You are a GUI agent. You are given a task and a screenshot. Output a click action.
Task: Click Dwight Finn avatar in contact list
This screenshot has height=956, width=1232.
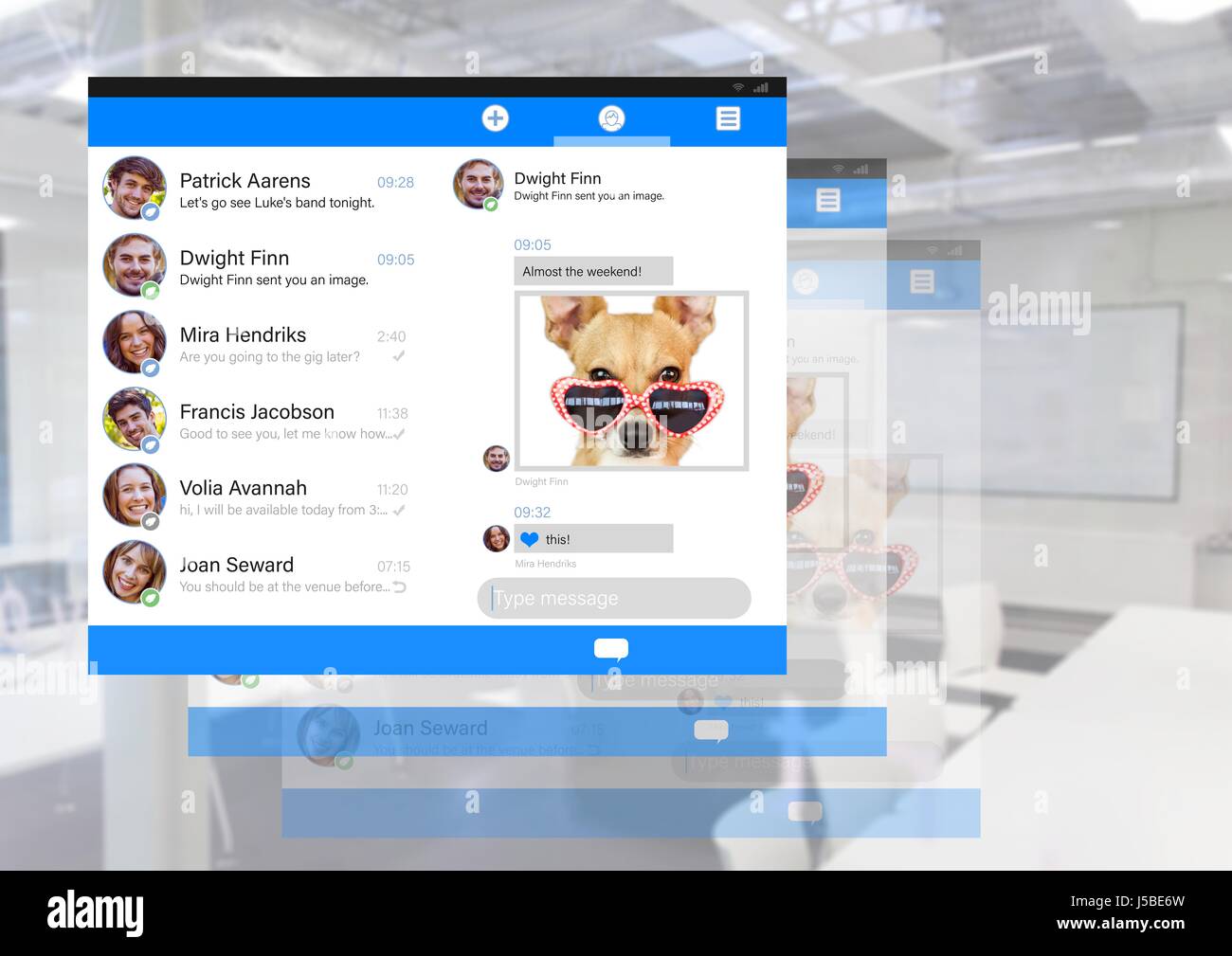pyautogui.click(x=134, y=264)
